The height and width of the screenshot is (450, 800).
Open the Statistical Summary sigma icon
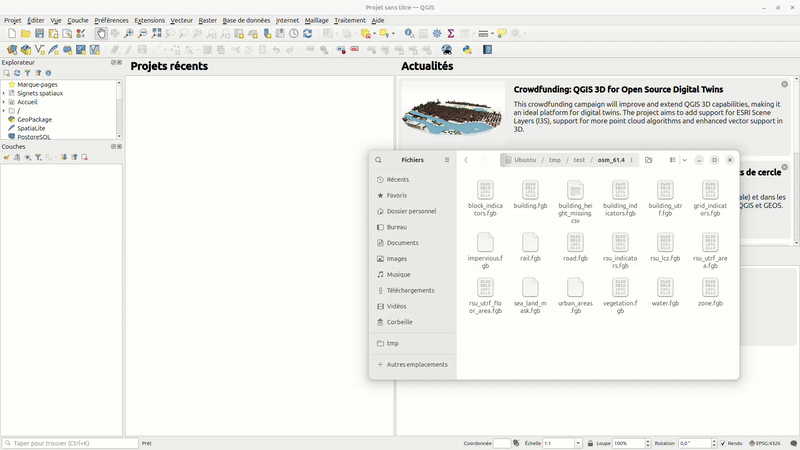[451, 34]
